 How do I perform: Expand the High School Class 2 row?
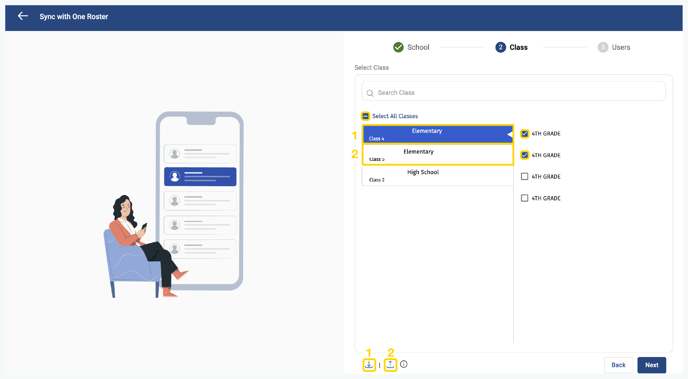437,175
